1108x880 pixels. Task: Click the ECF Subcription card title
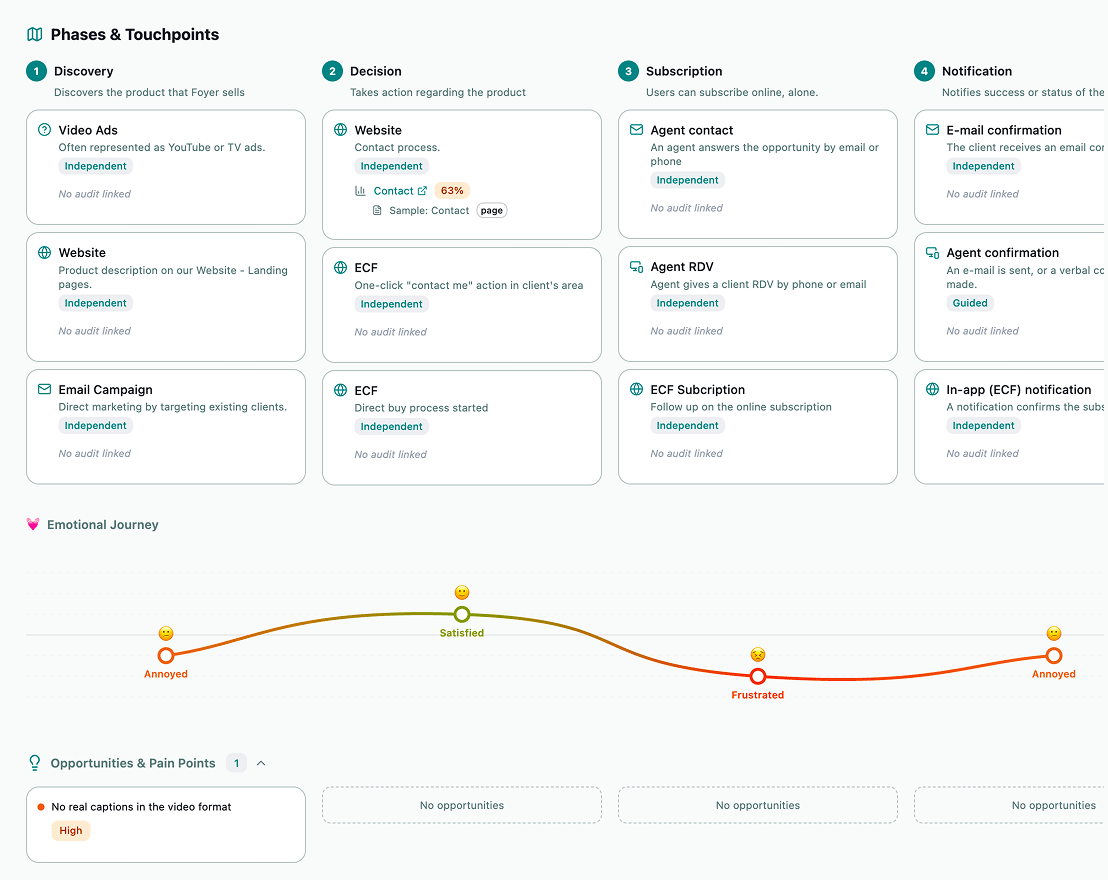(697, 389)
